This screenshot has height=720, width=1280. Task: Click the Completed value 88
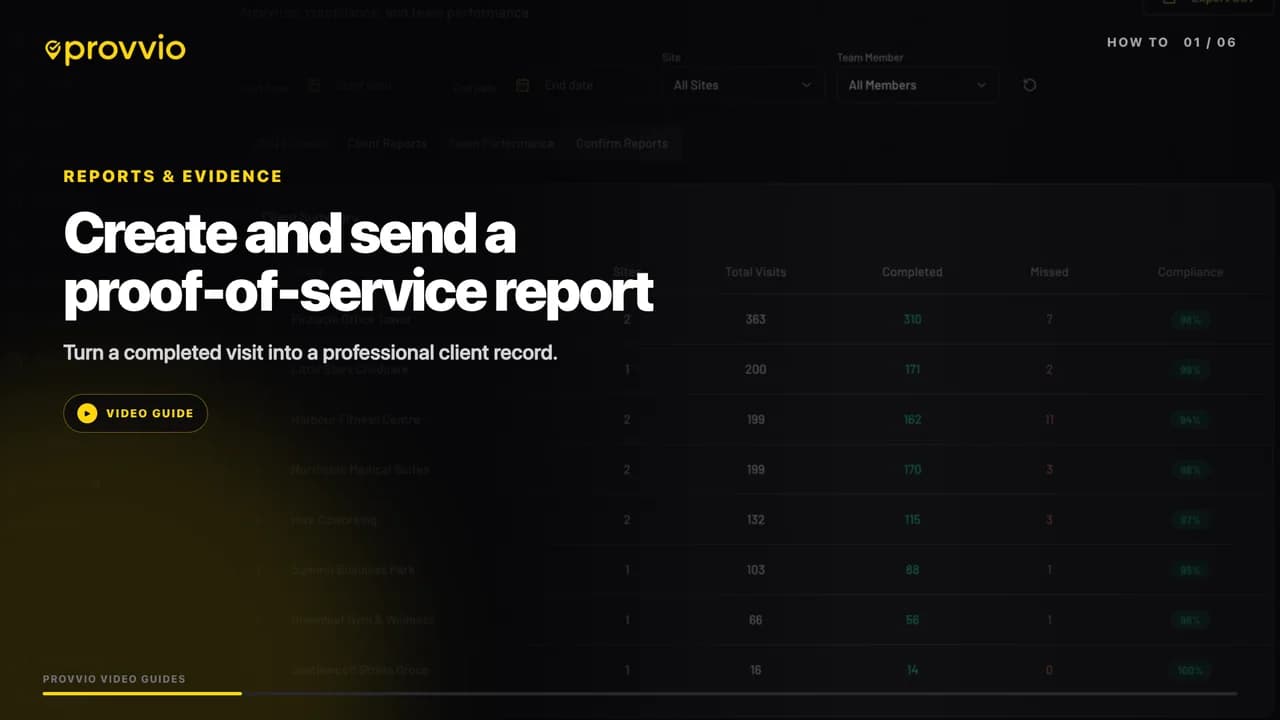coord(912,570)
